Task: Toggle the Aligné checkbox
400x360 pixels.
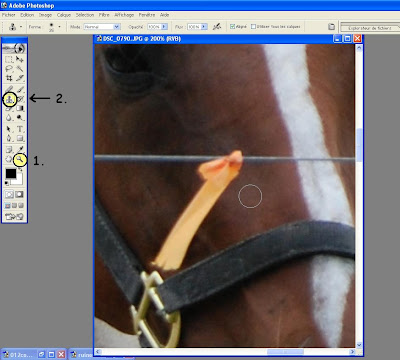Action: (x=232, y=26)
